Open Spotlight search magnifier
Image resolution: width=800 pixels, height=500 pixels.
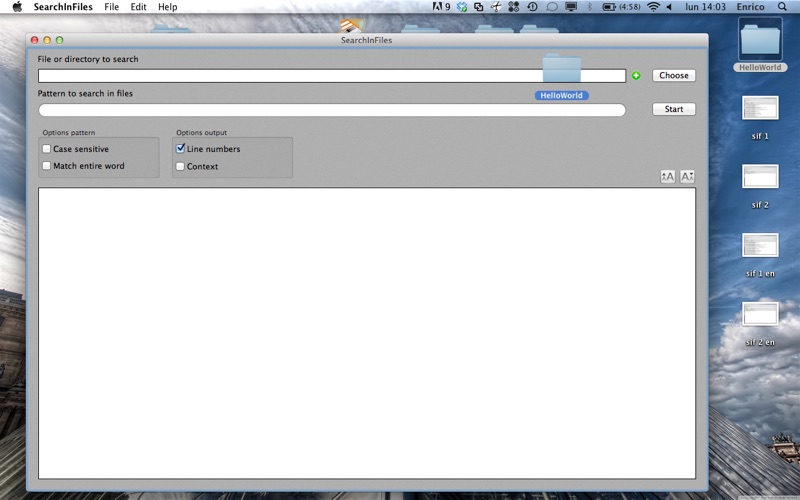tap(782, 7)
